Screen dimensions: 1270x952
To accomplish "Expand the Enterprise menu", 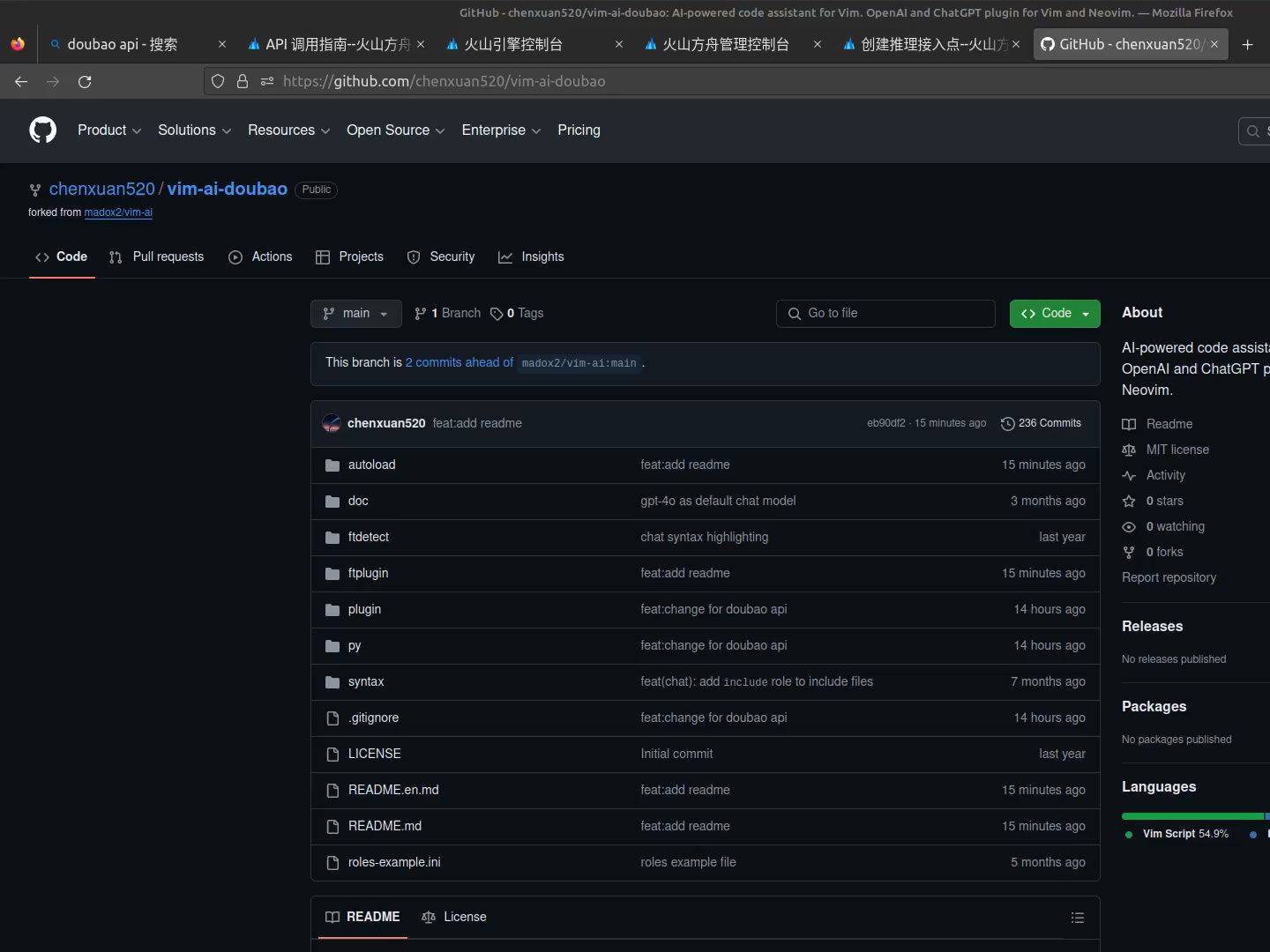I will tap(501, 130).
